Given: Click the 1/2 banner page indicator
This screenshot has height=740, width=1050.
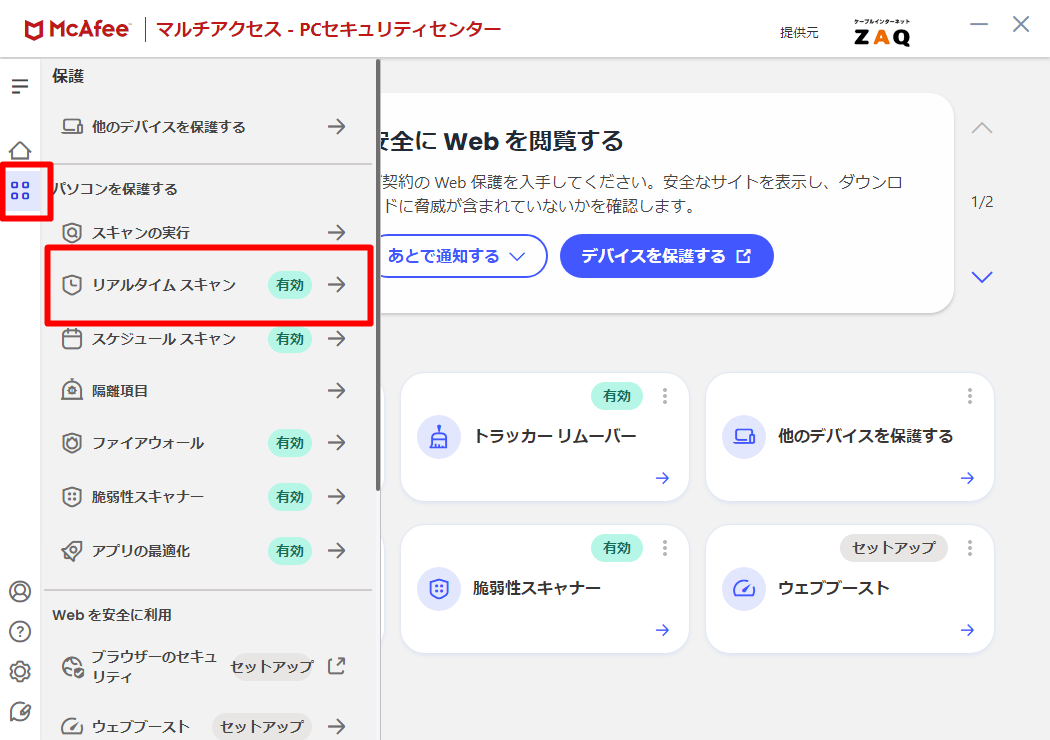Looking at the screenshot, I should tap(982, 202).
